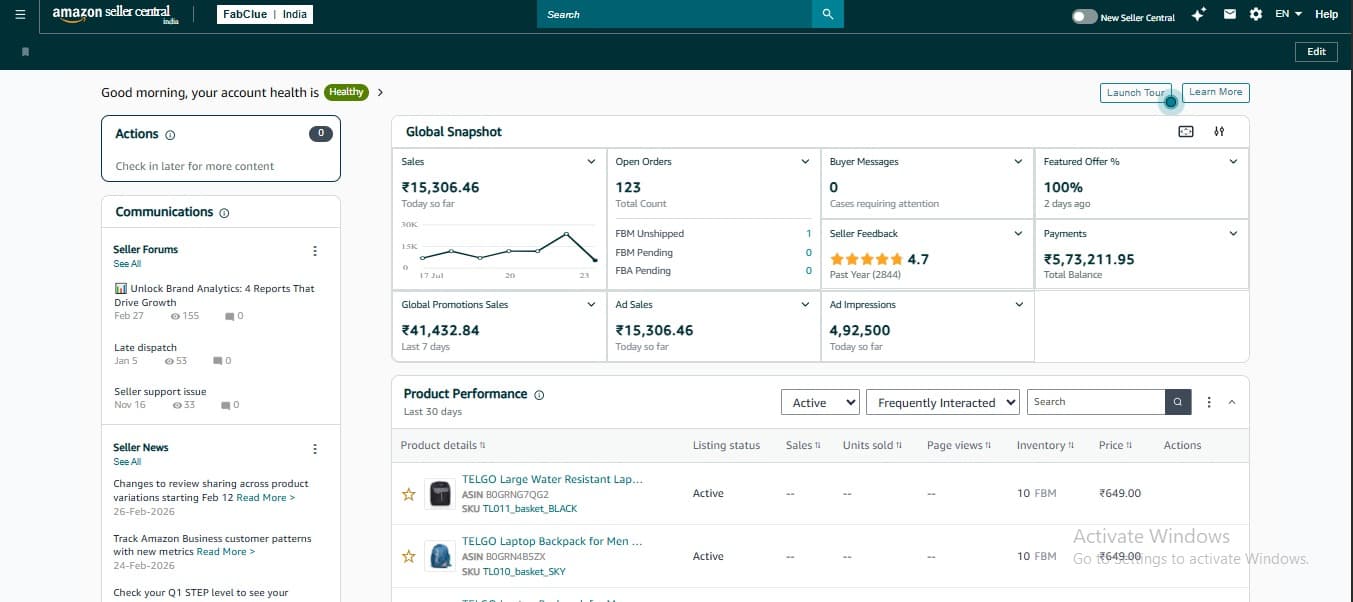Open the Late dispatch forum post
Viewport: 1353px width, 602px height.
[145, 348]
